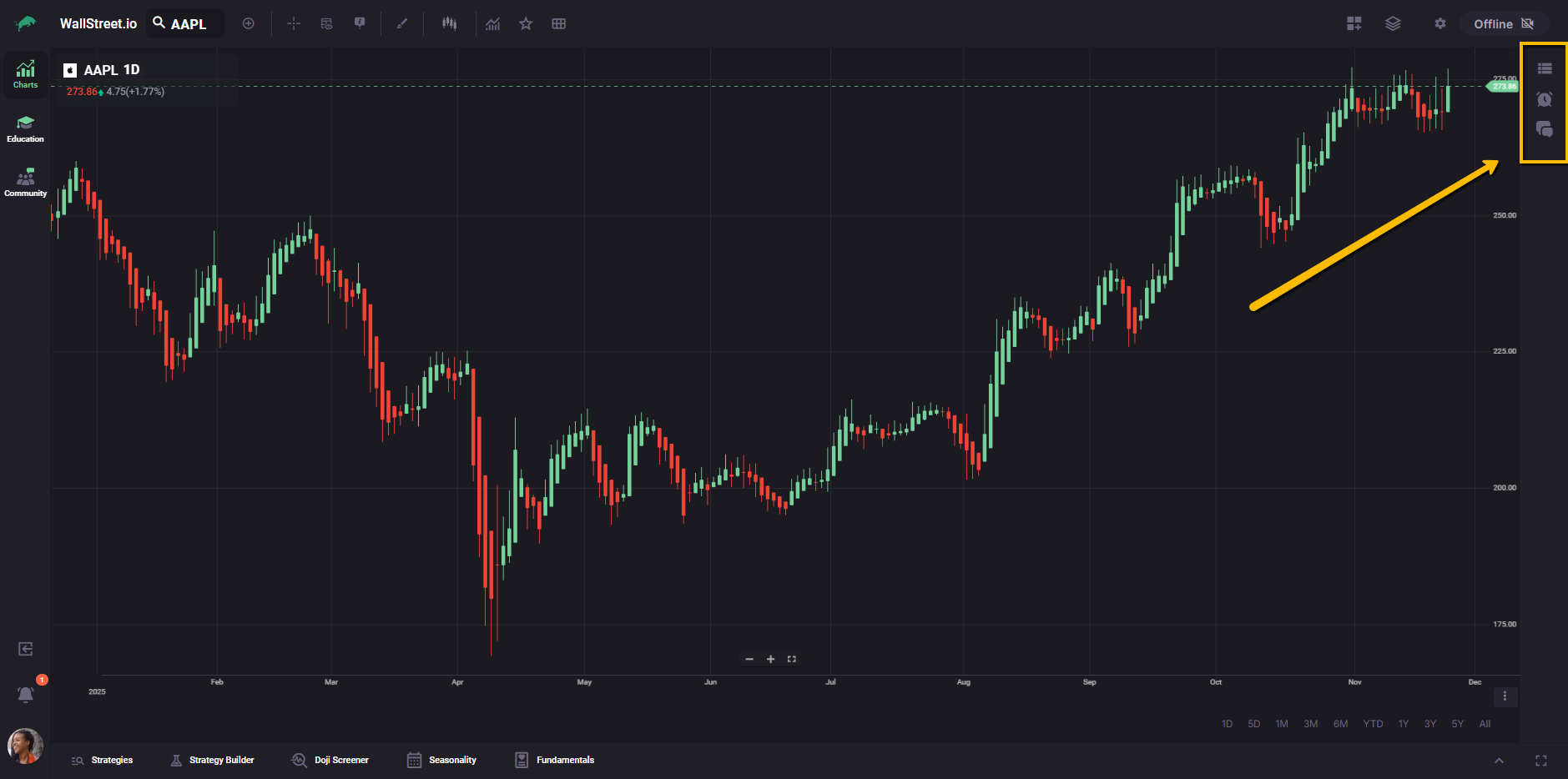The image size is (1568, 779).
Task: Toggle the Offline camera status button
Action: pyautogui.click(x=1504, y=23)
